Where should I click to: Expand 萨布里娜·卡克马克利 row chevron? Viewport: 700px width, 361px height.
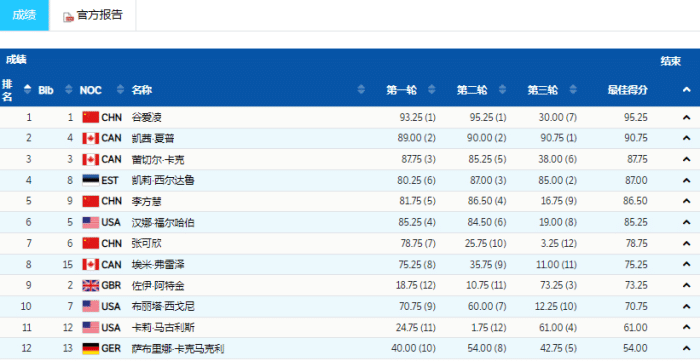pyautogui.click(x=687, y=349)
